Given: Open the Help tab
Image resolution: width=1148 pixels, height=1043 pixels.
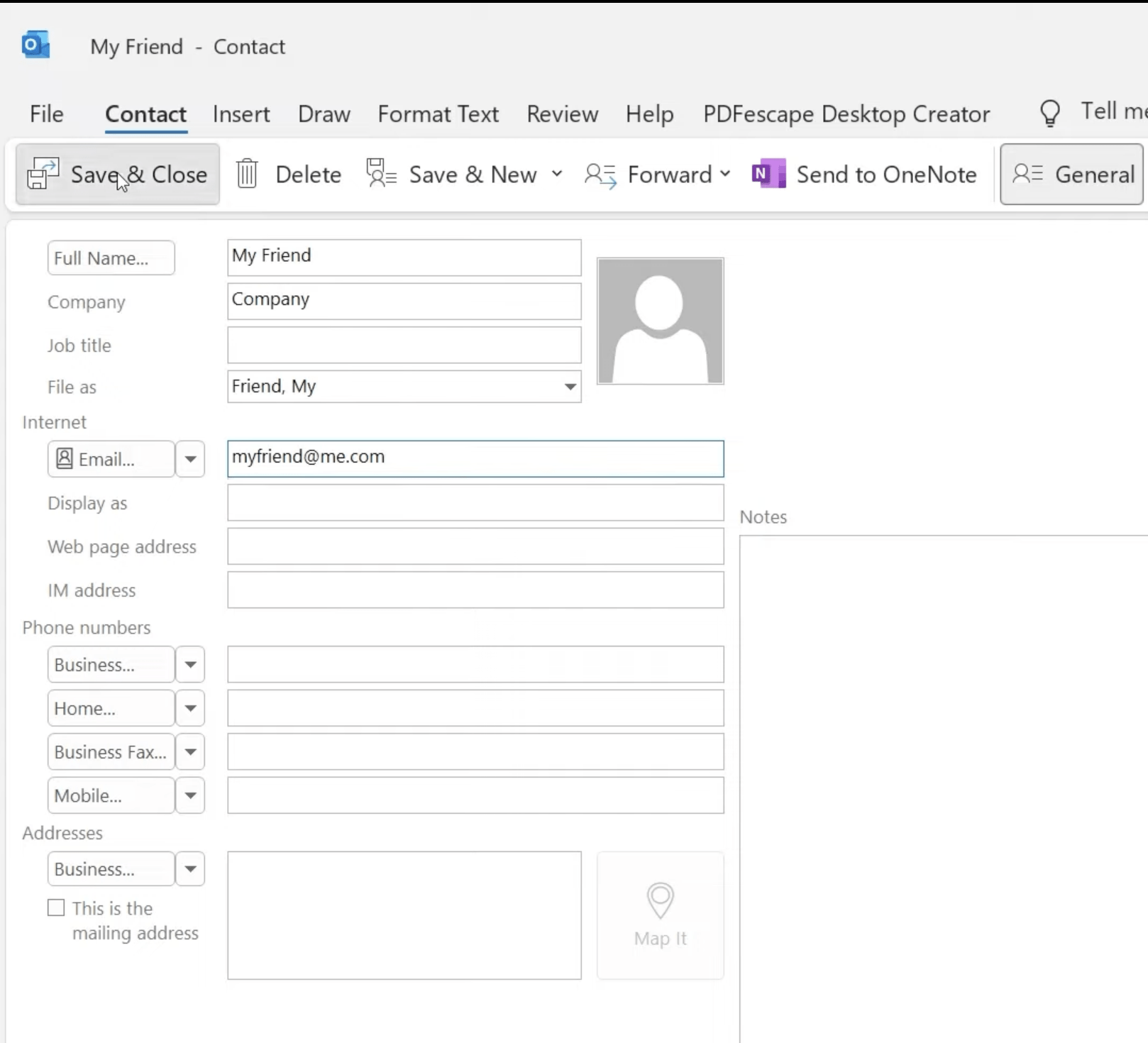Looking at the screenshot, I should [650, 114].
